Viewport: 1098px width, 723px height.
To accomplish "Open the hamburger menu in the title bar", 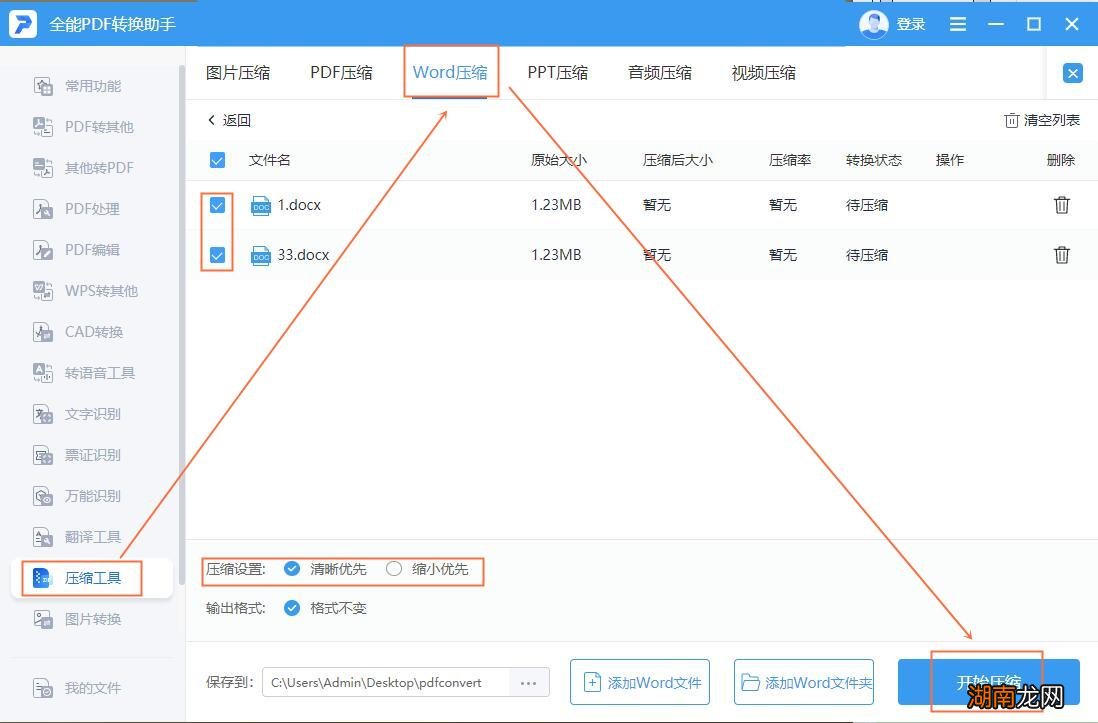I will pyautogui.click(x=957, y=24).
